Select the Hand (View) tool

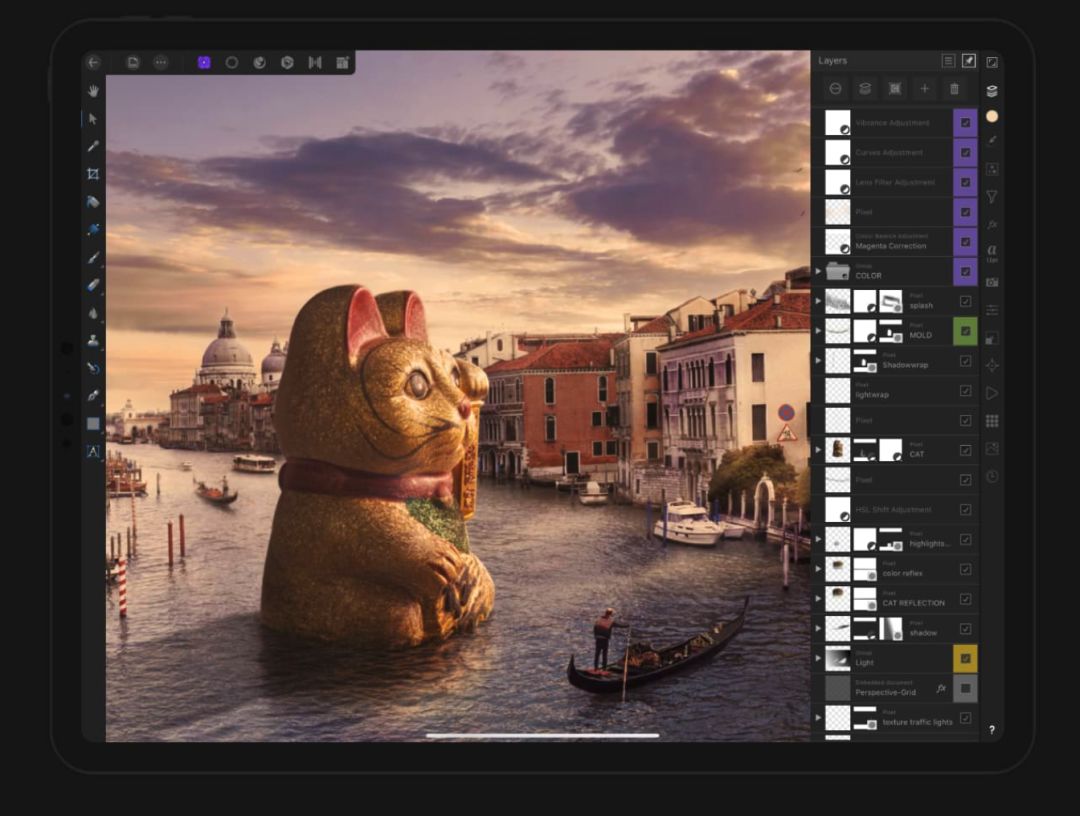[93, 91]
